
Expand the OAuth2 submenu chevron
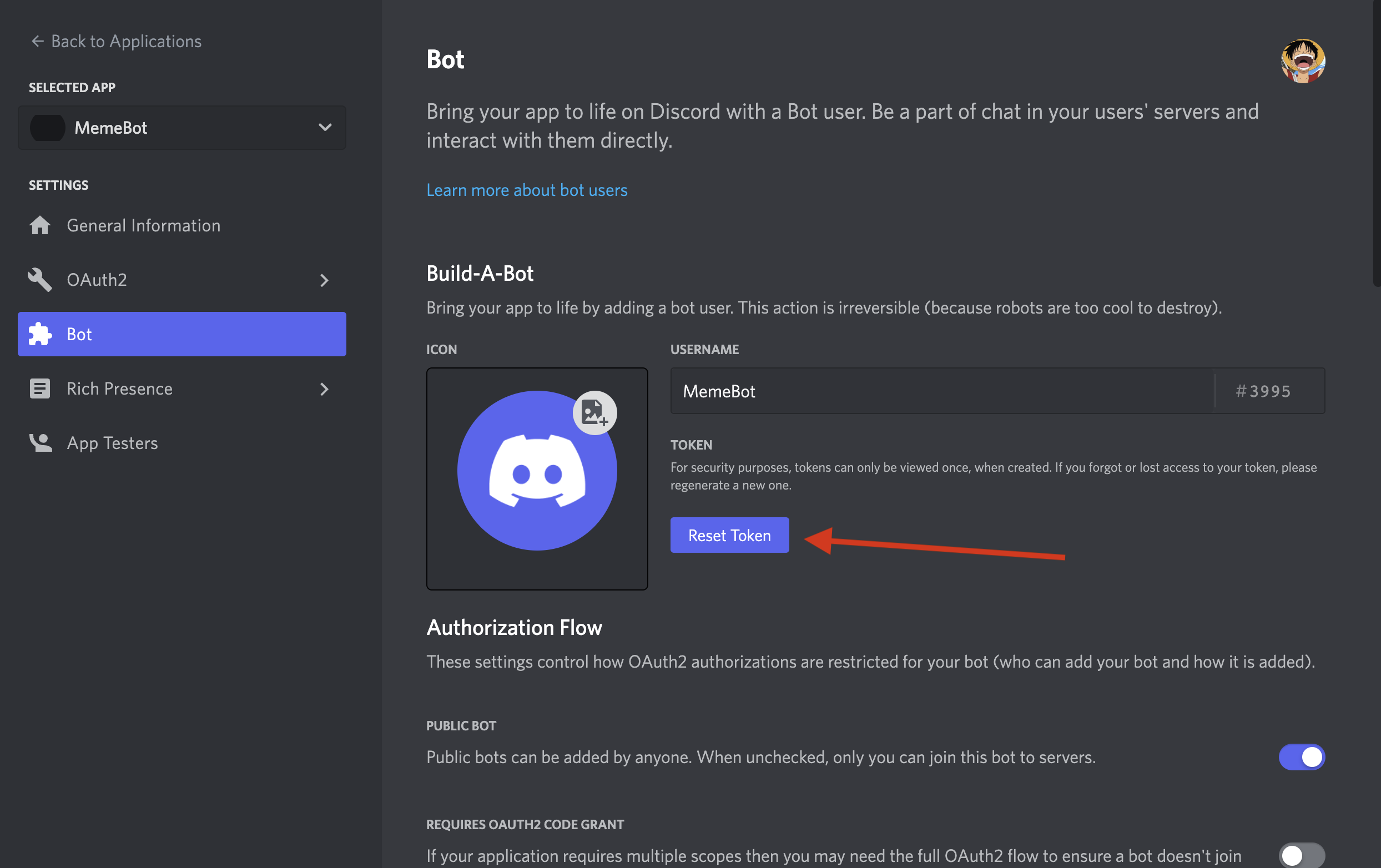(324, 280)
